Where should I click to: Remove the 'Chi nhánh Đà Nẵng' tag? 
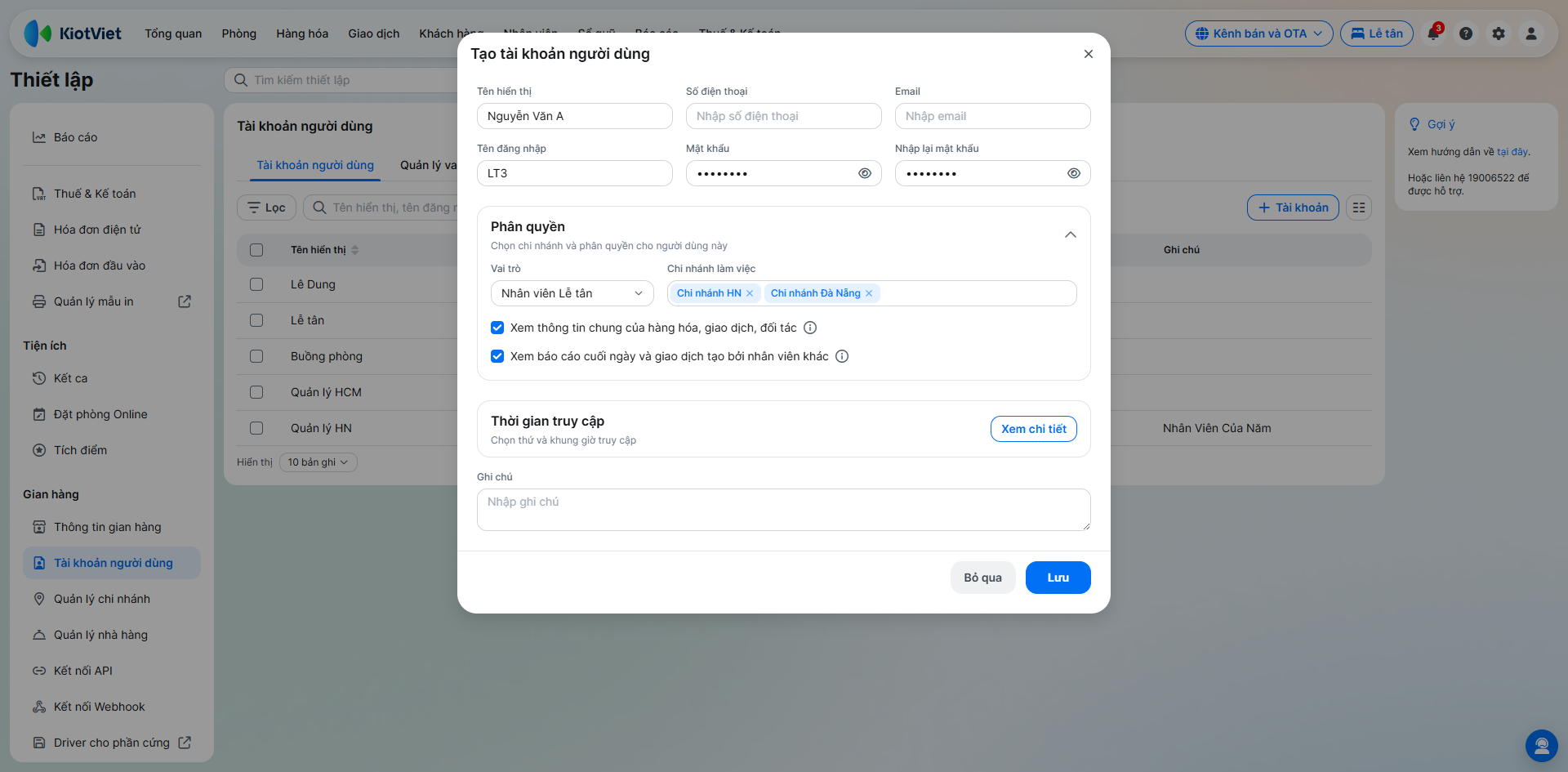coord(869,293)
